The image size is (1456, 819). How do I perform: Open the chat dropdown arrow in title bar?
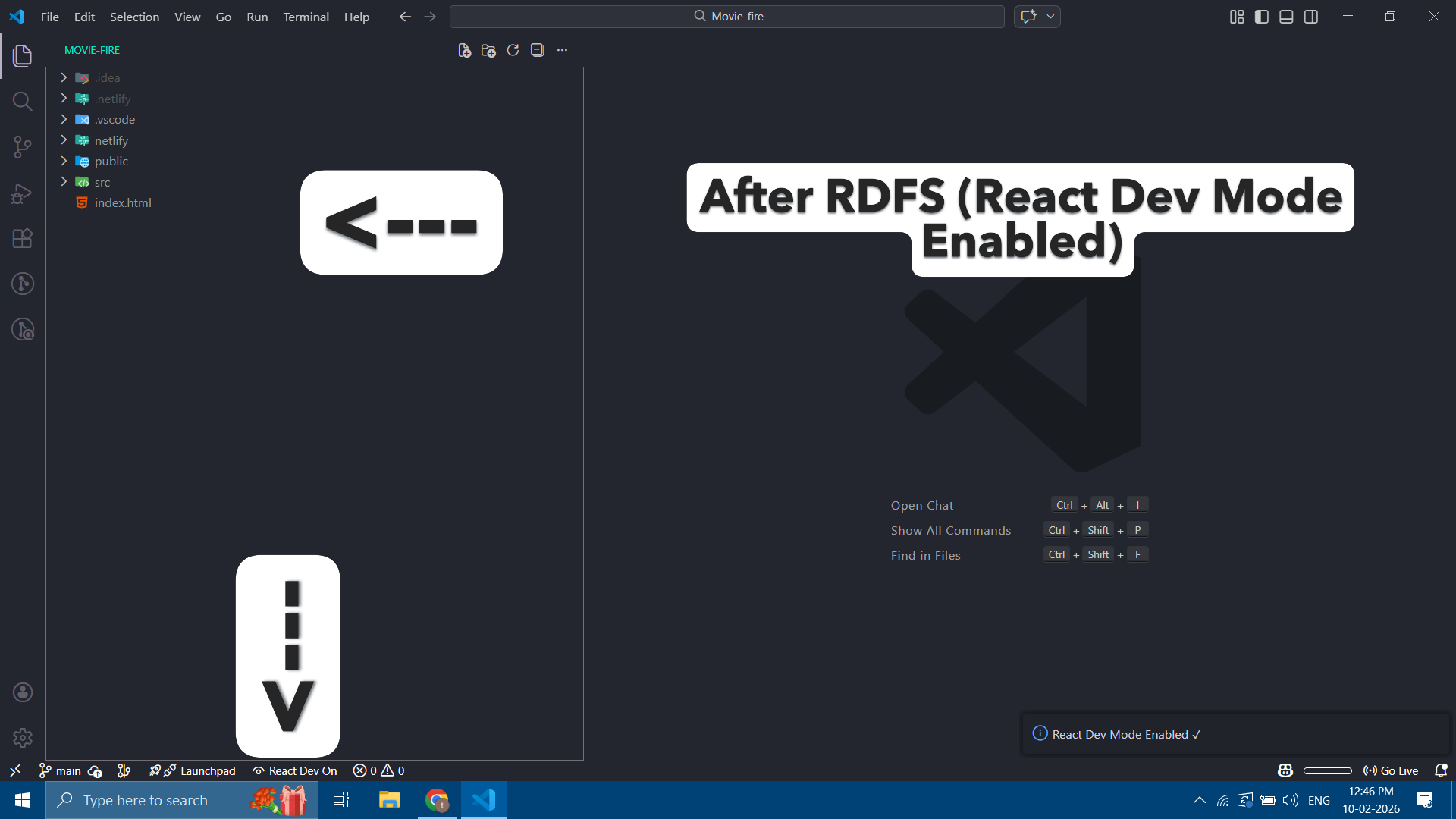[x=1050, y=17]
